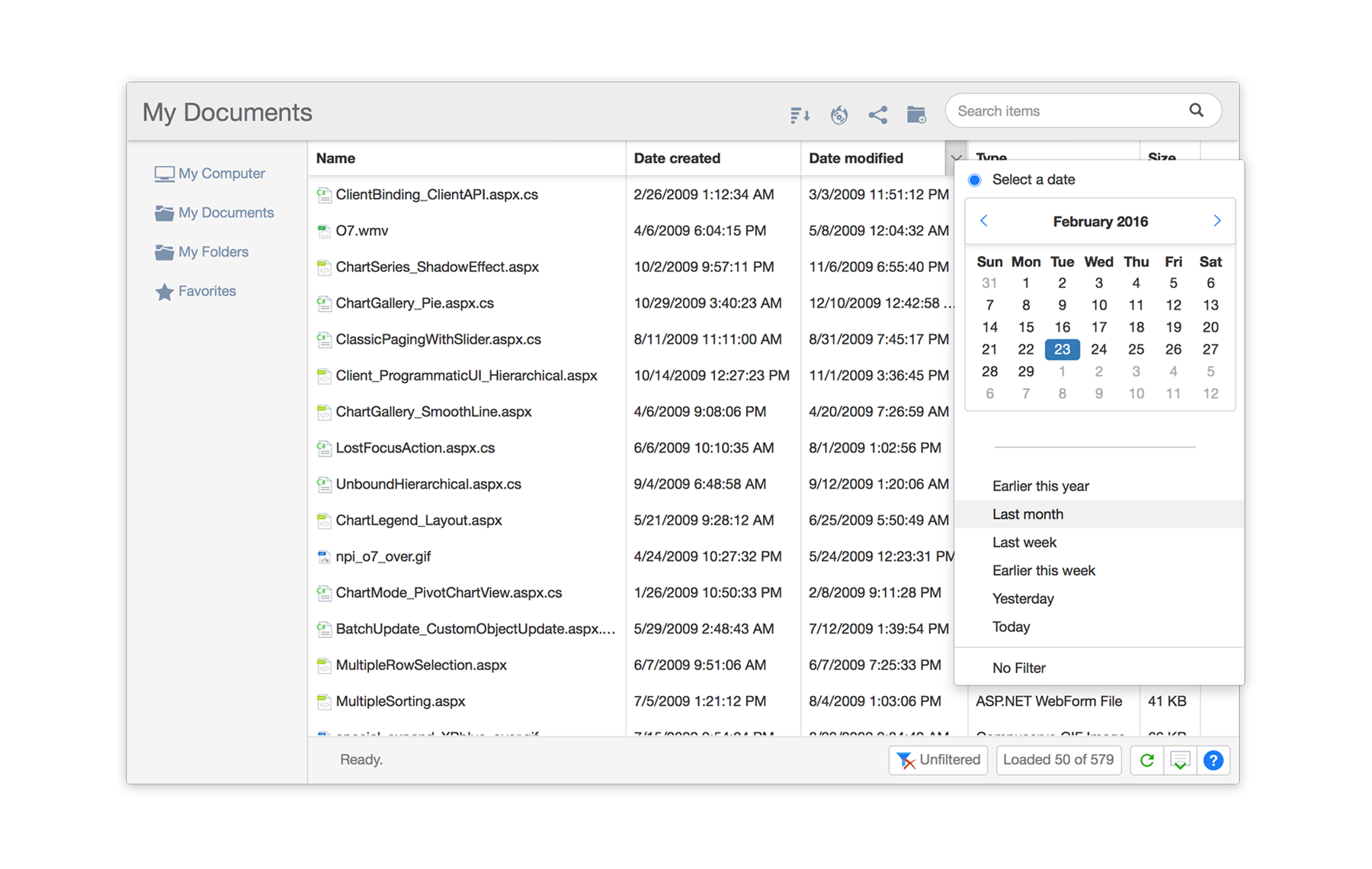Click the load more rows icon
Viewport: 1372px width, 869px height.
click(1180, 760)
